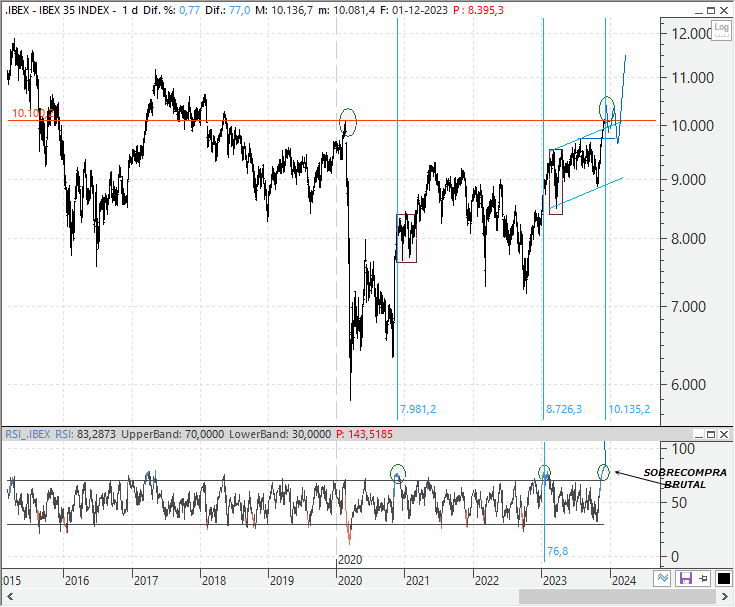
Task: Click the '.IBEX - IBEX 35 INDEX' title
Action: tap(57, 10)
